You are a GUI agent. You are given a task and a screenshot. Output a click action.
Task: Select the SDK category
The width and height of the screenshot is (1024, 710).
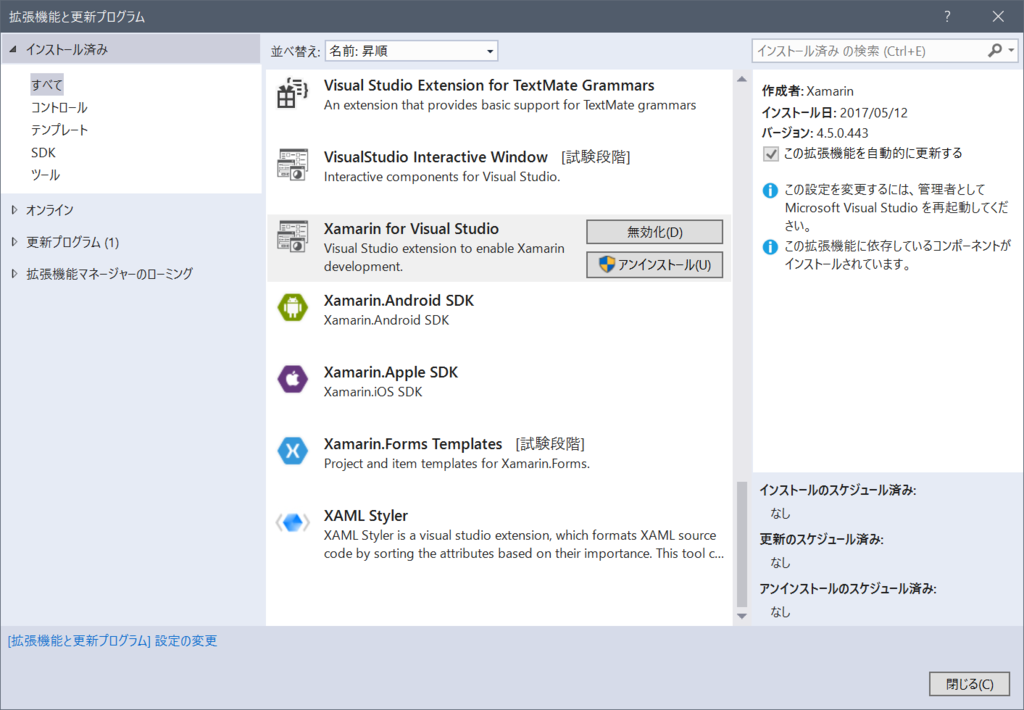coord(43,152)
